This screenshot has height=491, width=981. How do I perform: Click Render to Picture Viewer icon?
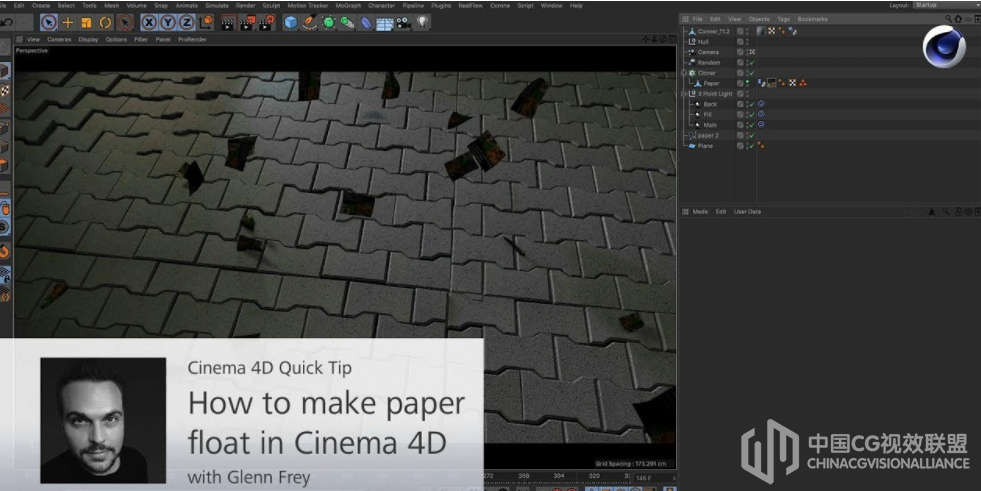click(x=248, y=24)
